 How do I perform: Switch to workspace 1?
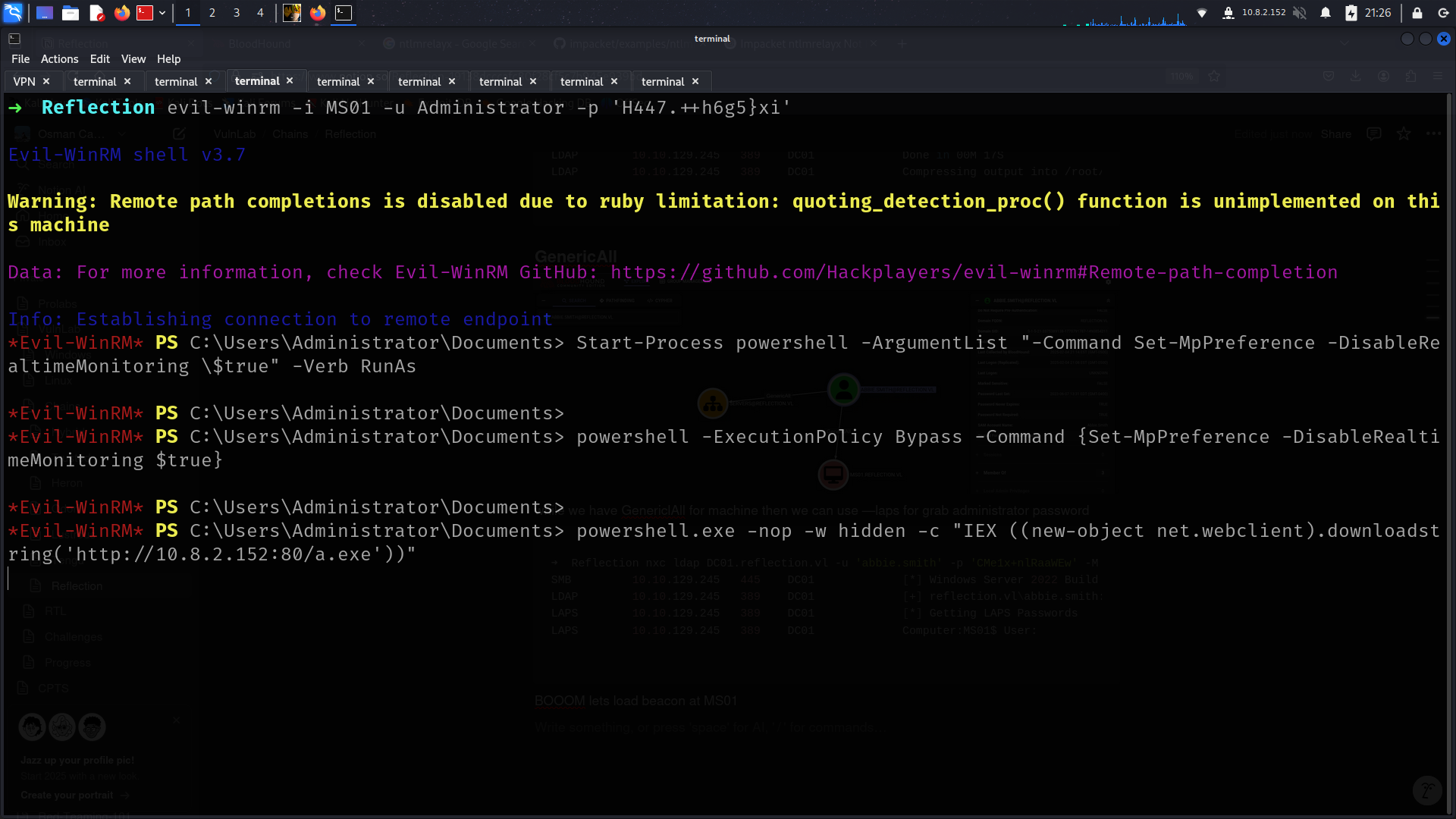coord(188,13)
